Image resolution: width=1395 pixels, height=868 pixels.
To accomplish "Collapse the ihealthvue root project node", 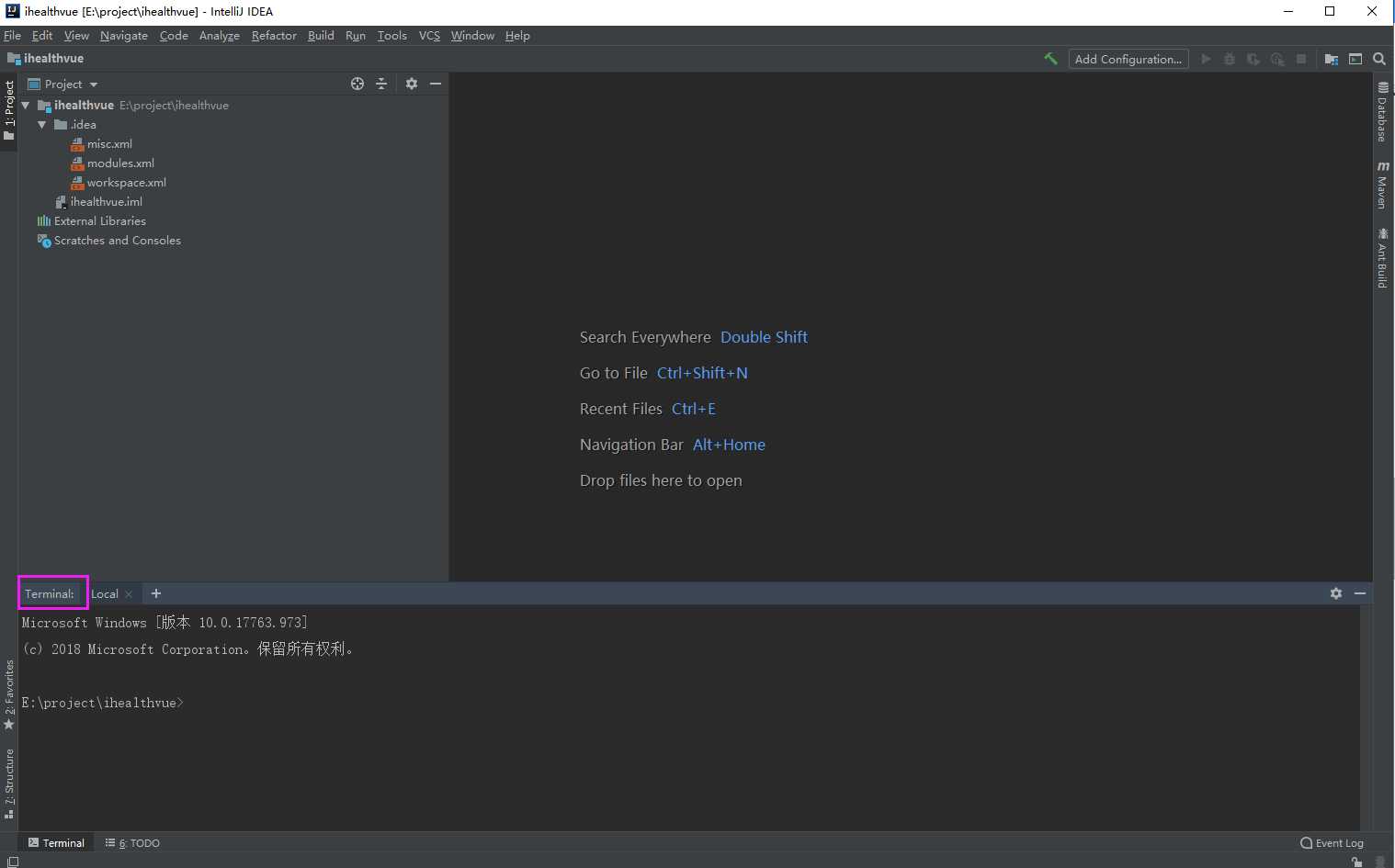I will point(26,106).
